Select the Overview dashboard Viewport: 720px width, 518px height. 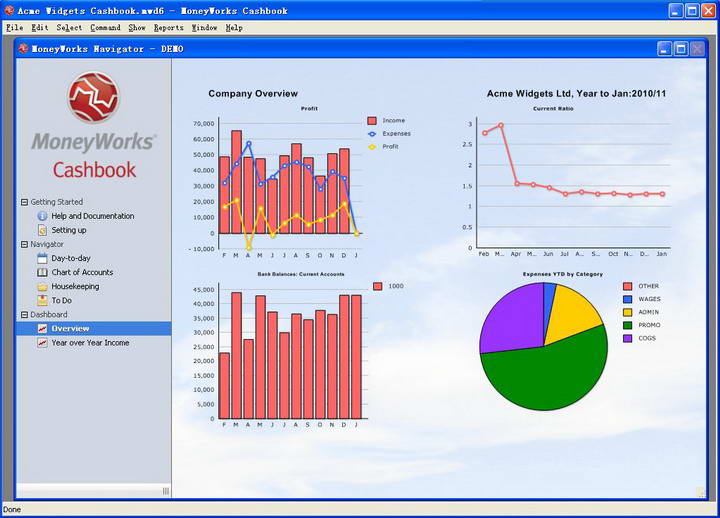click(x=93, y=328)
